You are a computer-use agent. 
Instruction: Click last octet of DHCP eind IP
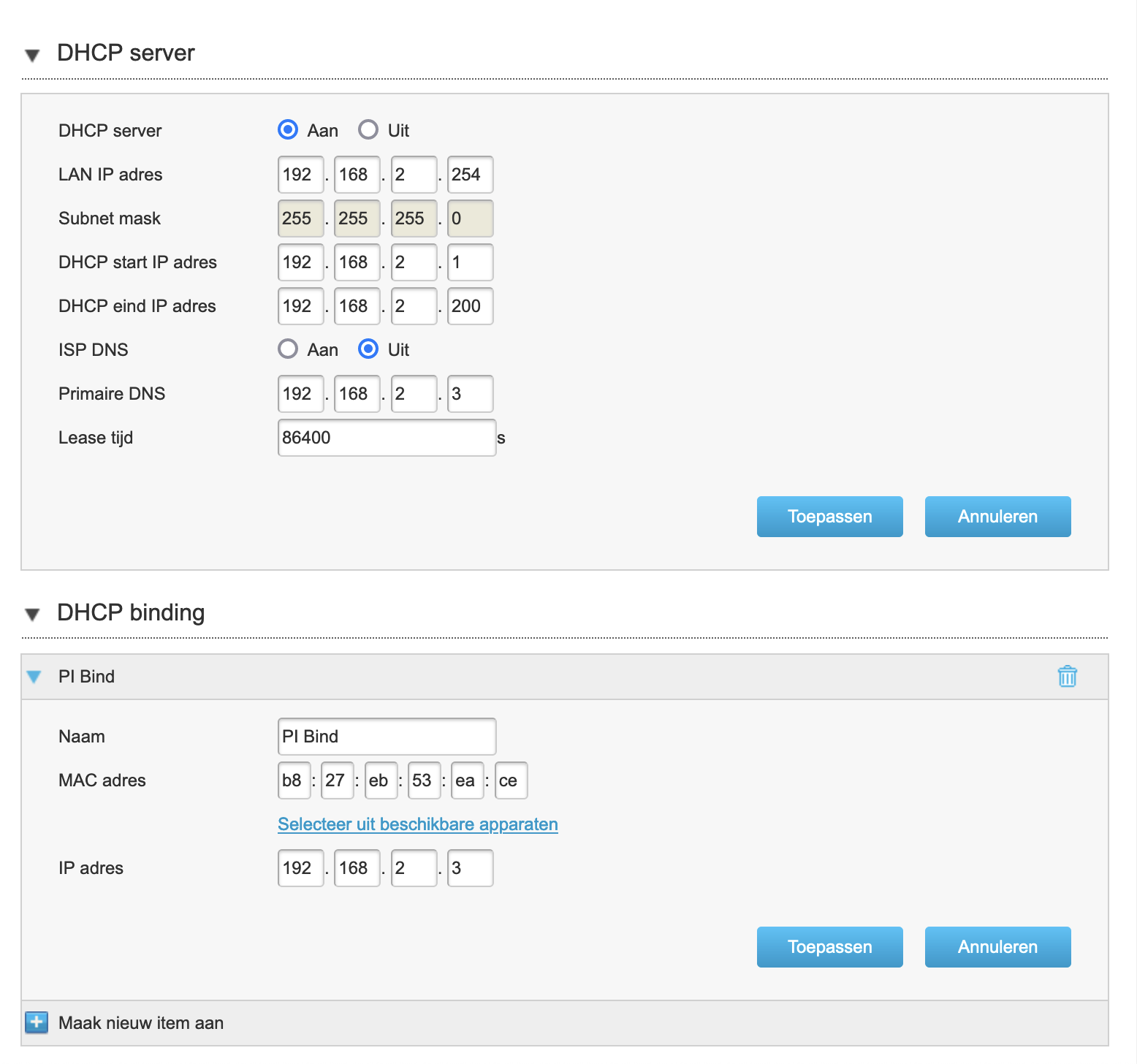470,306
